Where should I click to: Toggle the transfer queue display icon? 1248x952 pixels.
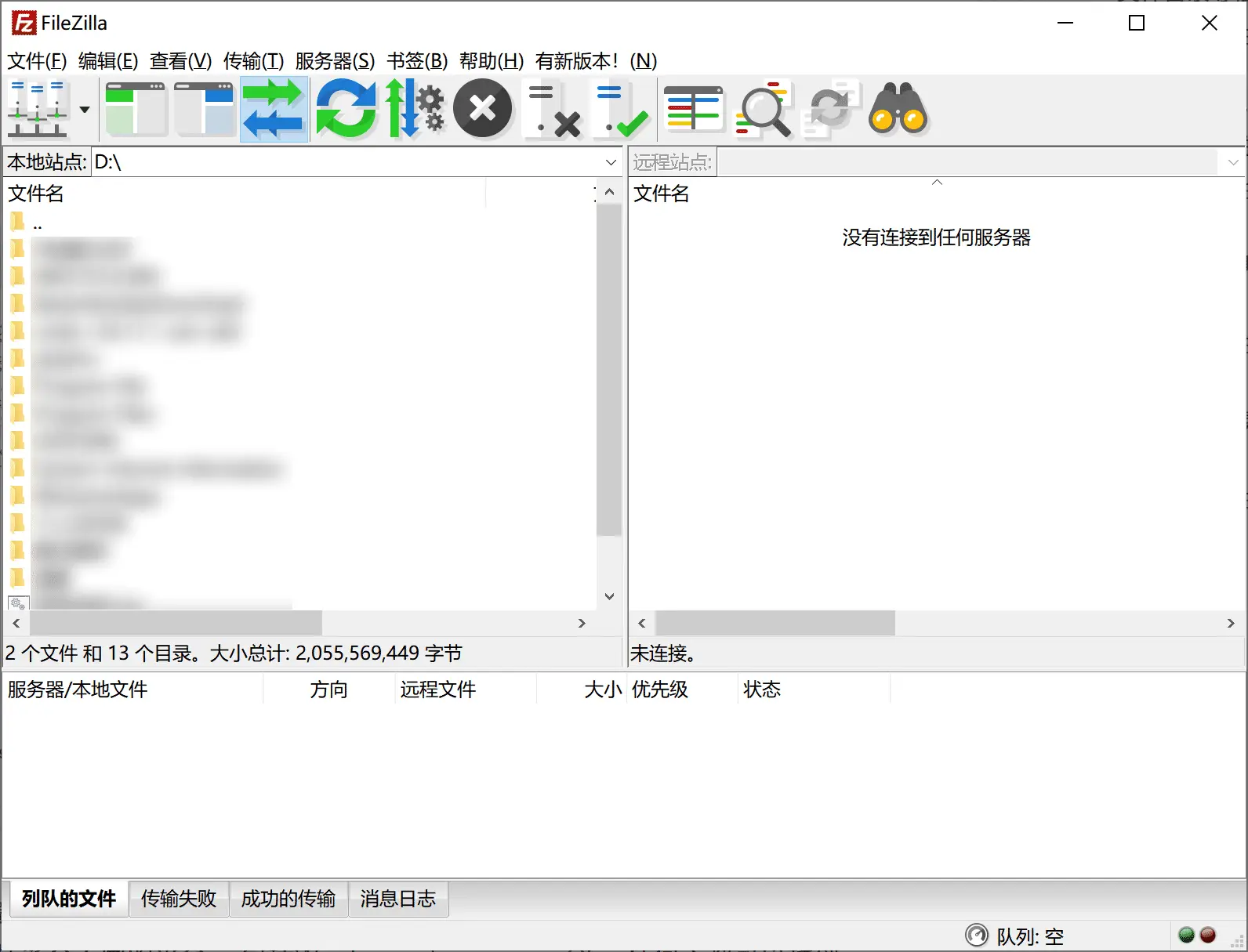(273, 109)
